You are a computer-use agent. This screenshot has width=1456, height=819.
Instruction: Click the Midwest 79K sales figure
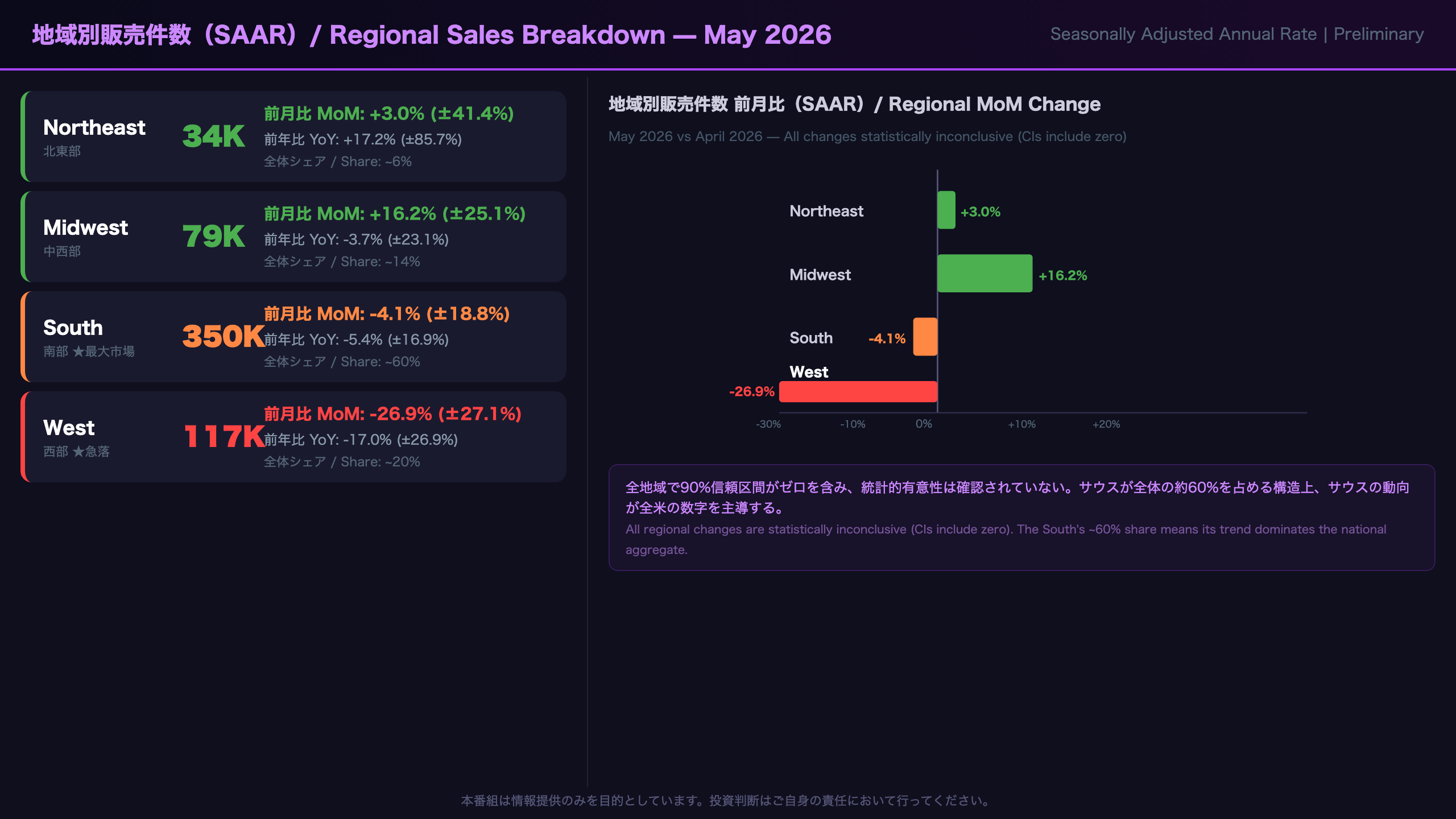[x=214, y=237]
